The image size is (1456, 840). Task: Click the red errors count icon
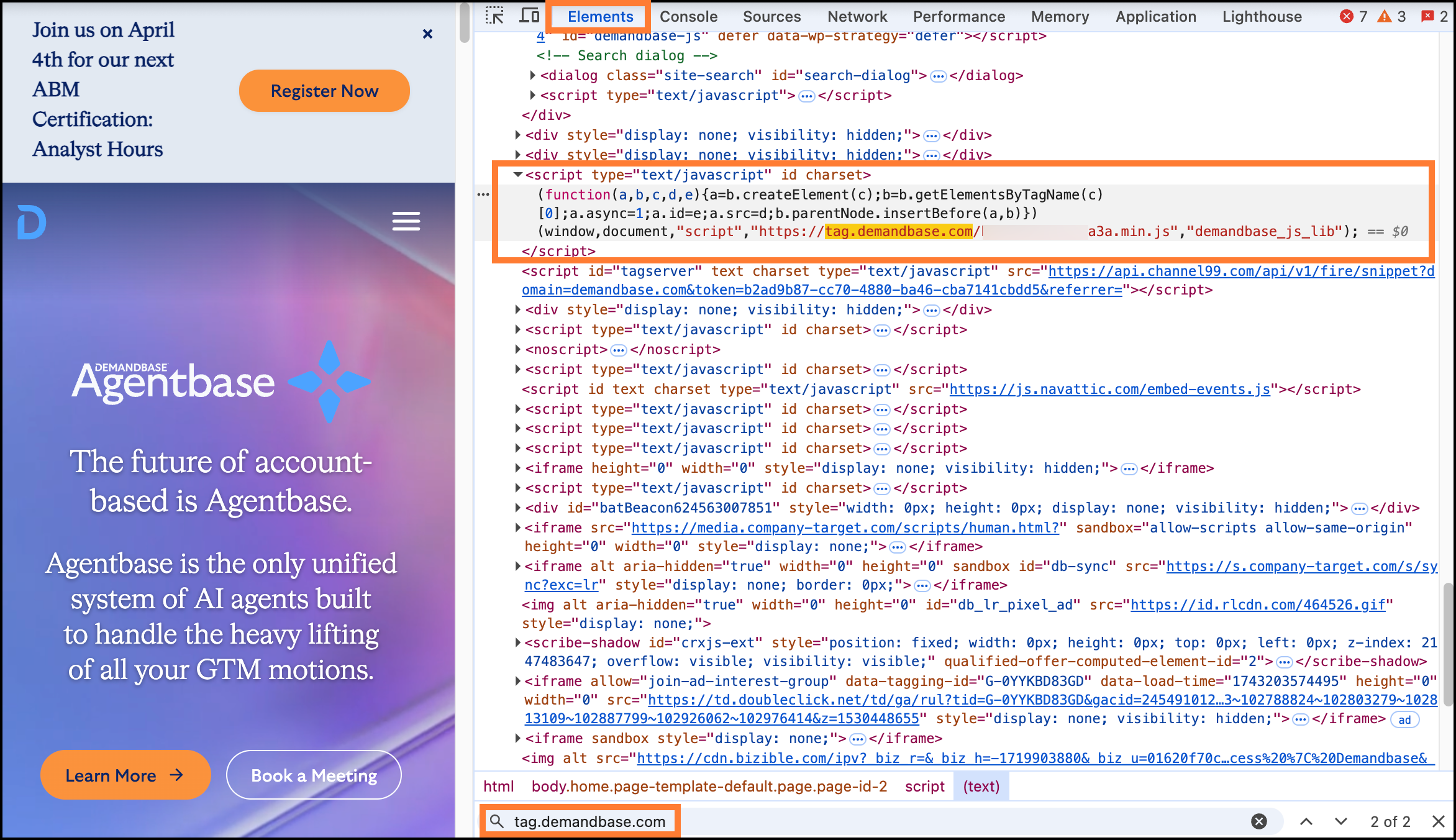(x=1347, y=17)
